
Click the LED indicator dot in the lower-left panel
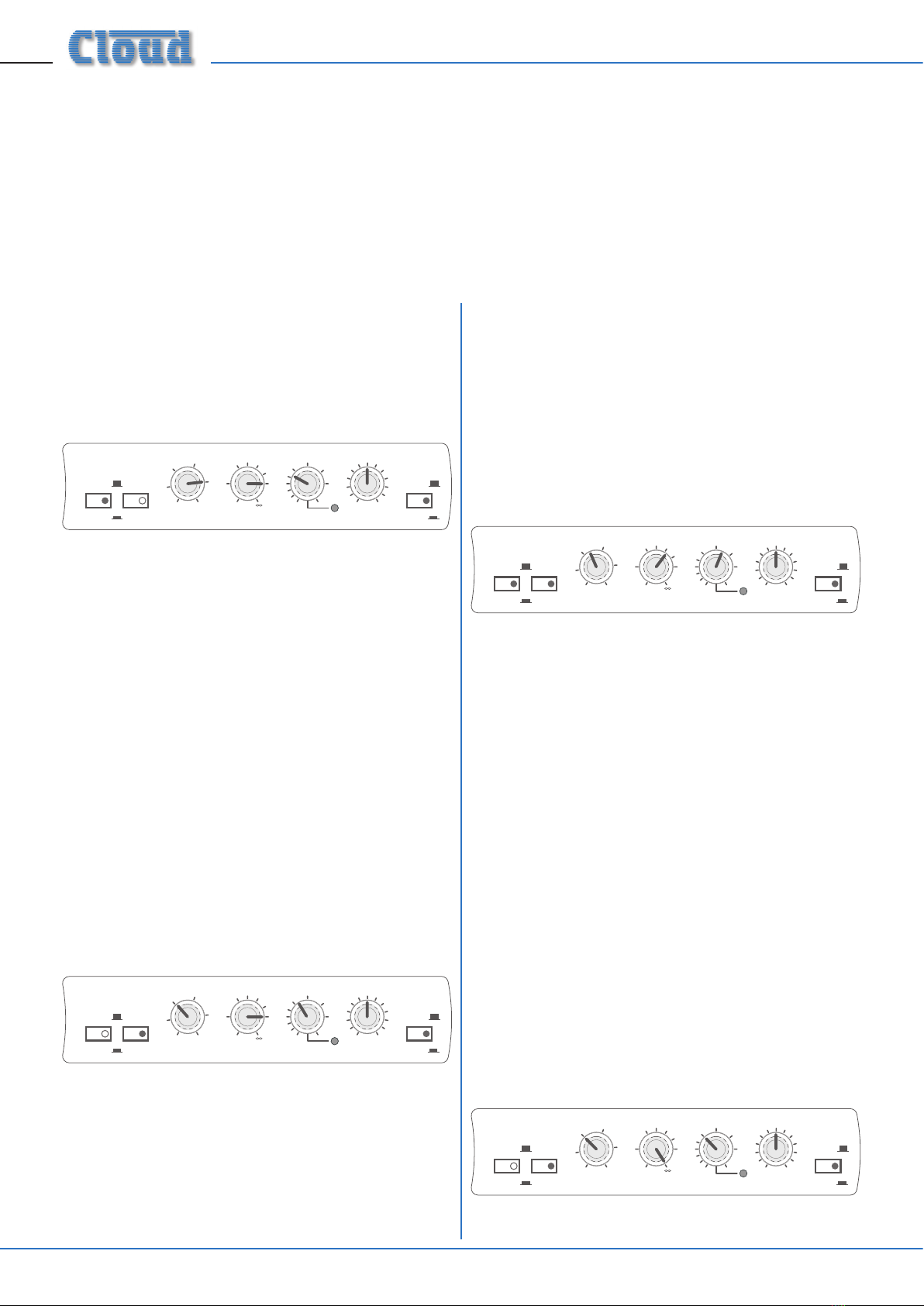[334, 1042]
